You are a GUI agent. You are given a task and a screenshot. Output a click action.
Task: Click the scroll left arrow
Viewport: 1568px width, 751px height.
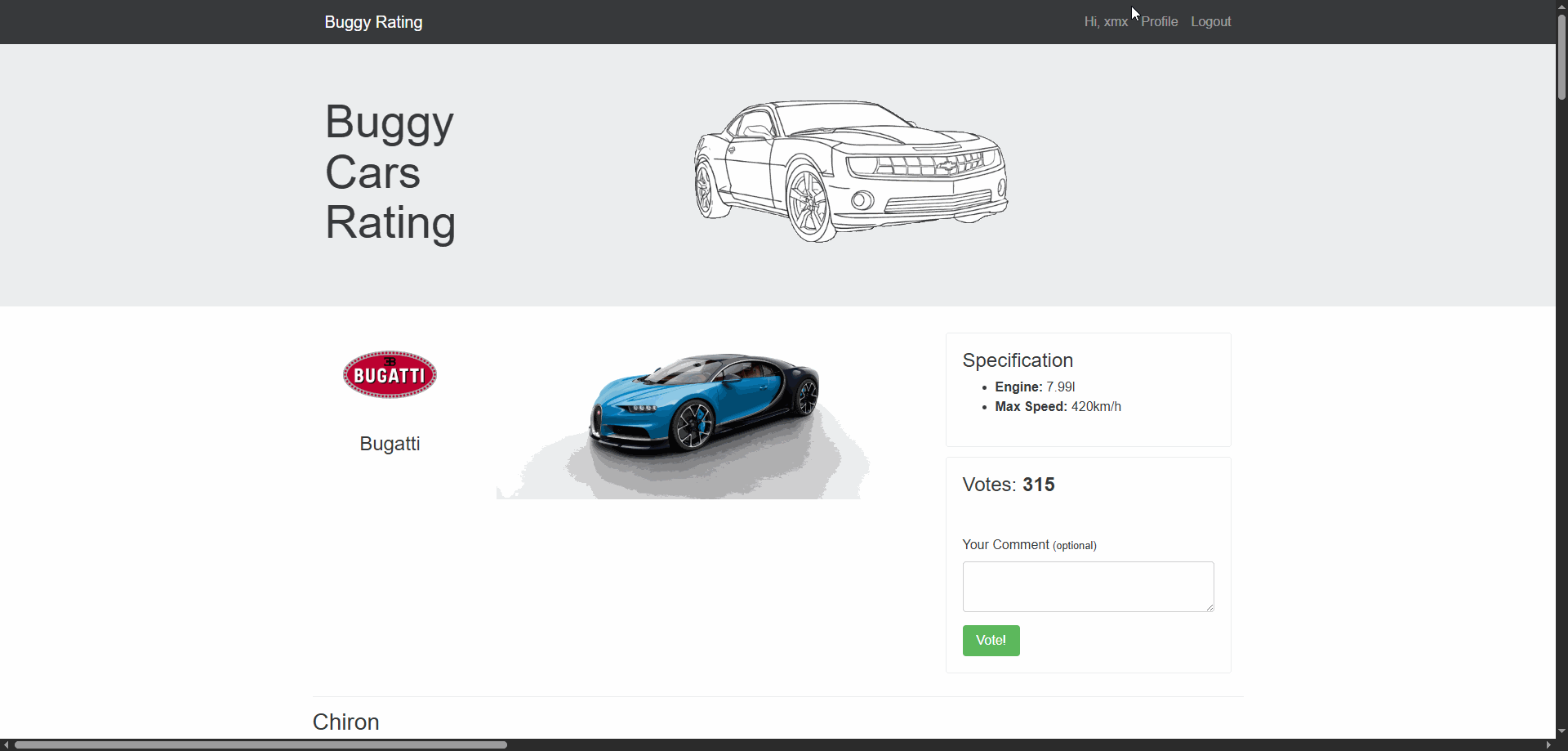click(x=6, y=744)
